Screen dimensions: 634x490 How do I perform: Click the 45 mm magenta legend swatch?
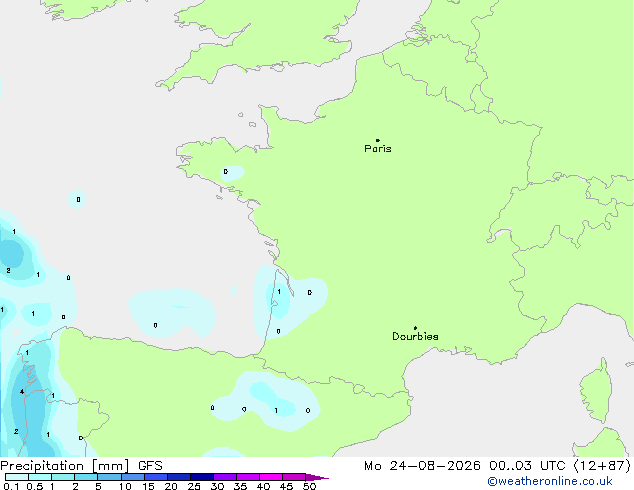pyautogui.click(x=294, y=477)
